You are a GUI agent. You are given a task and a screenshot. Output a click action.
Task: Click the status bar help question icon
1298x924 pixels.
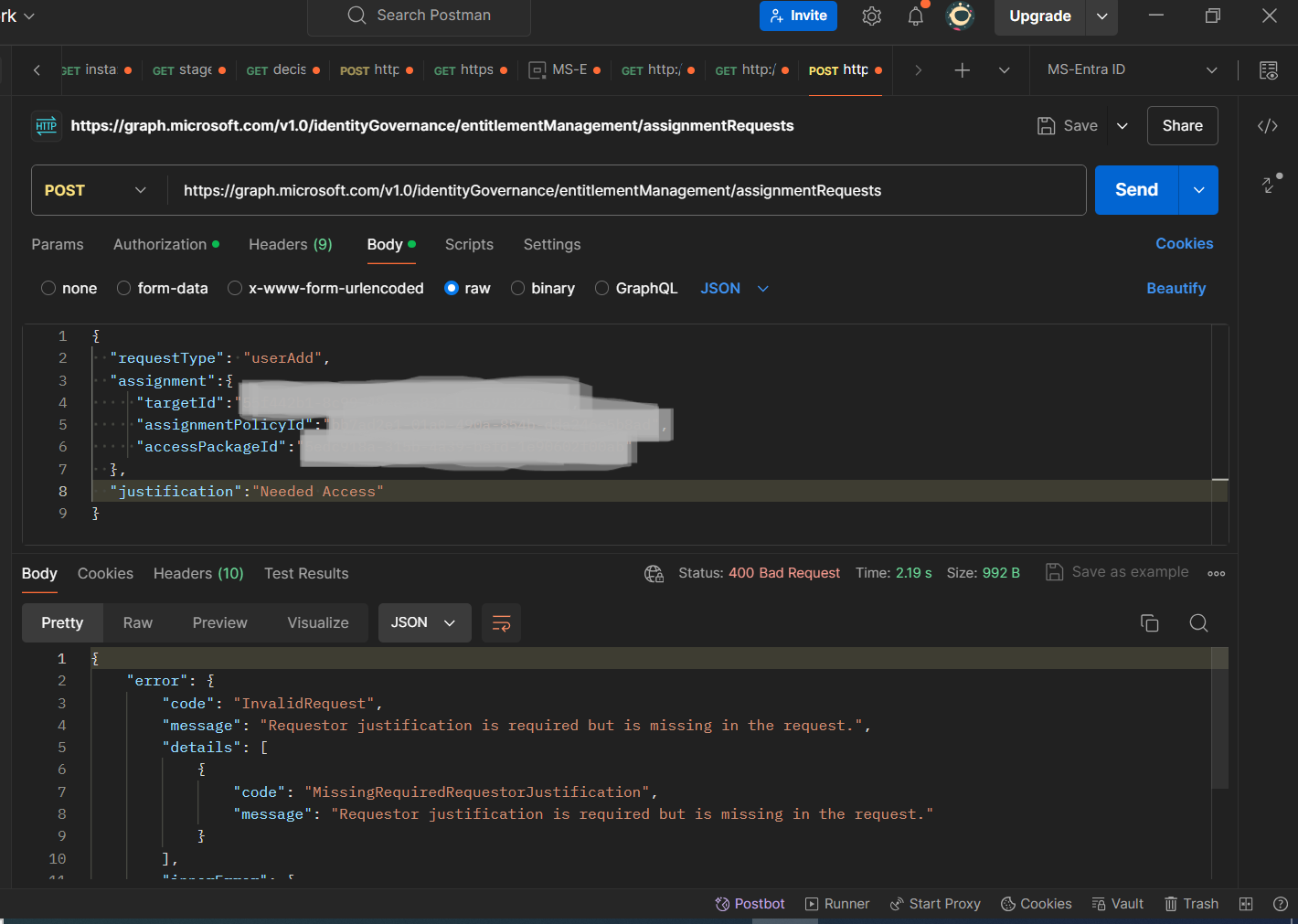coord(1280,904)
